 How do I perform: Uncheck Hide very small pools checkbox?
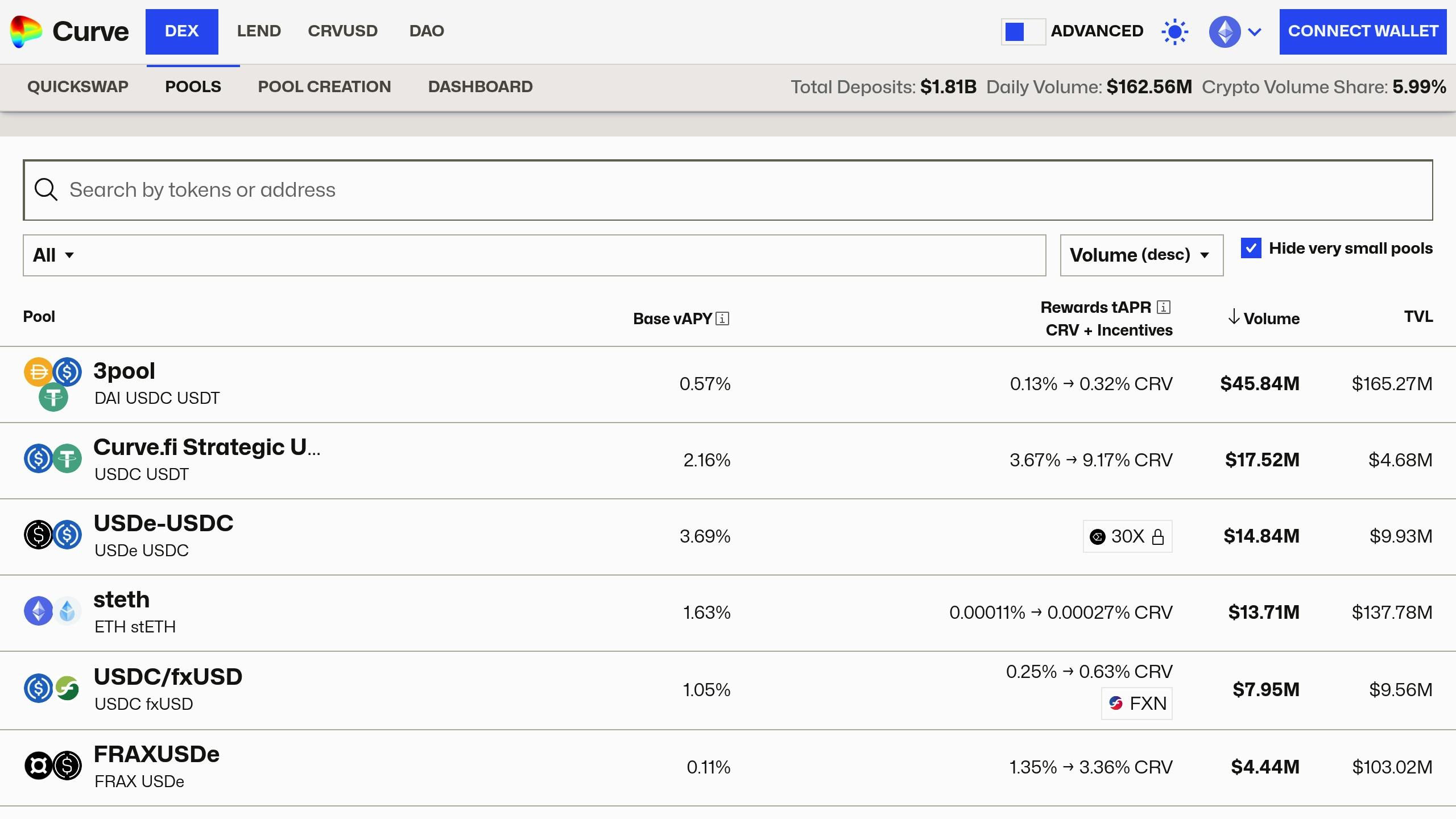tap(1251, 248)
